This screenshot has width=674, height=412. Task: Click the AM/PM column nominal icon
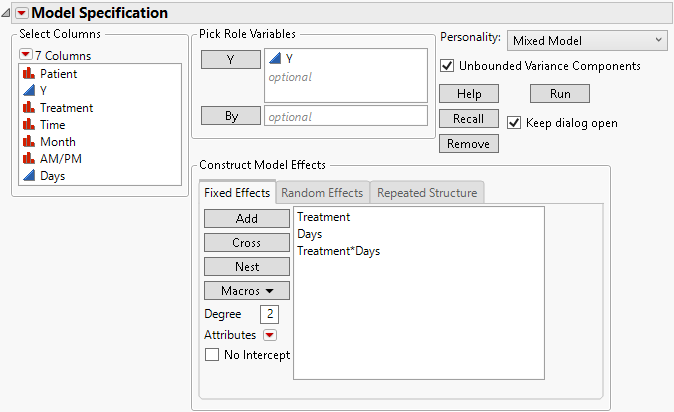pyautogui.click(x=28, y=159)
